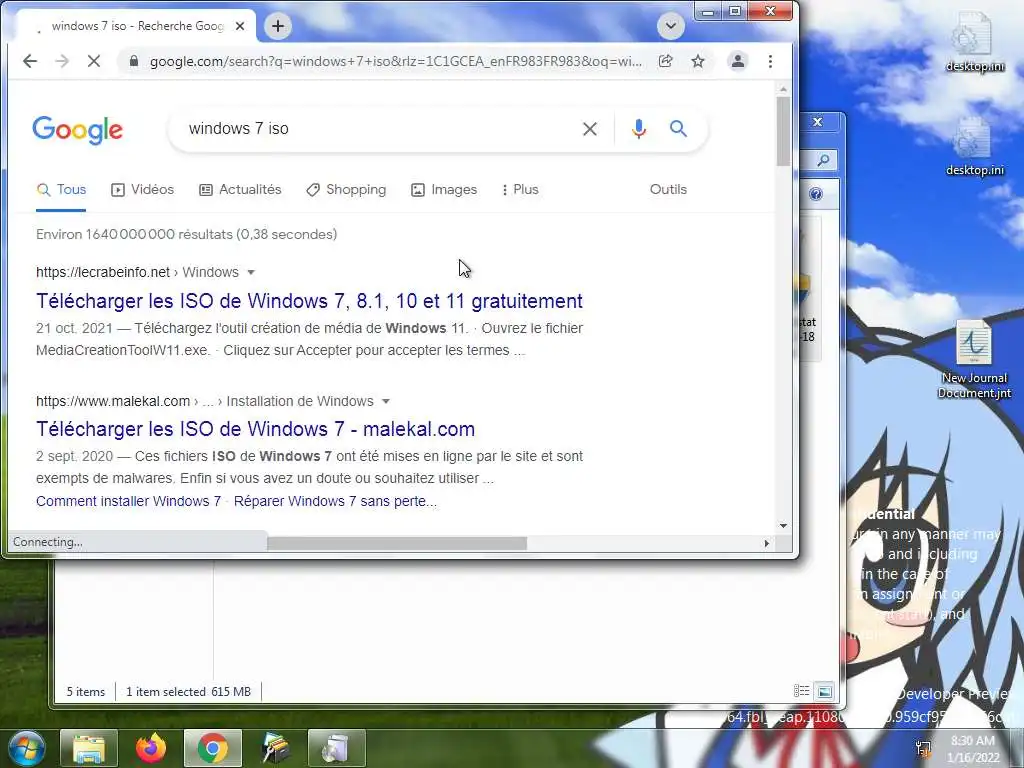The width and height of the screenshot is (1024, 768).
Task: Share this page via the share icon
Action: coord(665,61)
